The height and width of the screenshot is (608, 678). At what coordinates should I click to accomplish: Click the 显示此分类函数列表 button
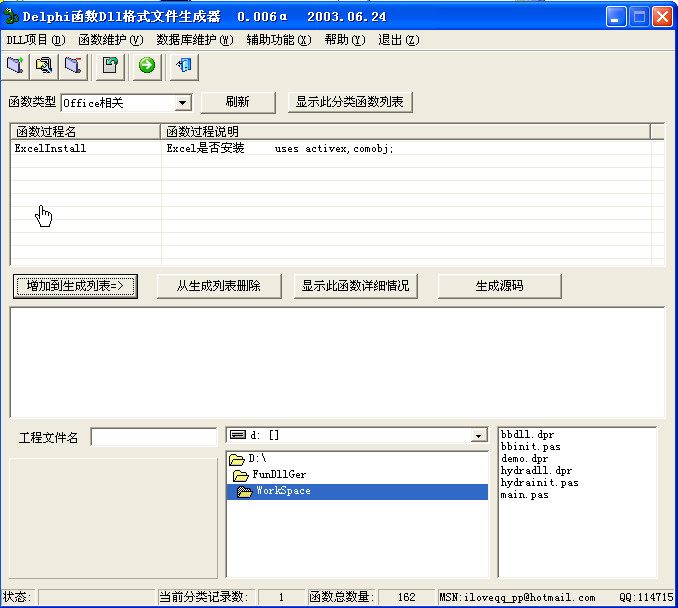(x=350, y=102)
